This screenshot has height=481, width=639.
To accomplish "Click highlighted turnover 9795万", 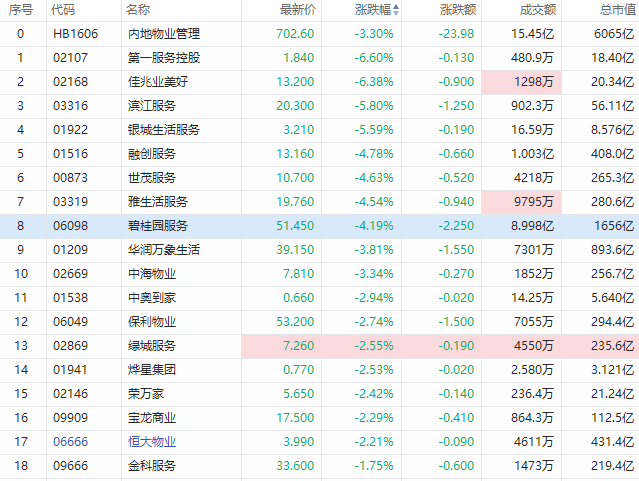I will 533,201.
